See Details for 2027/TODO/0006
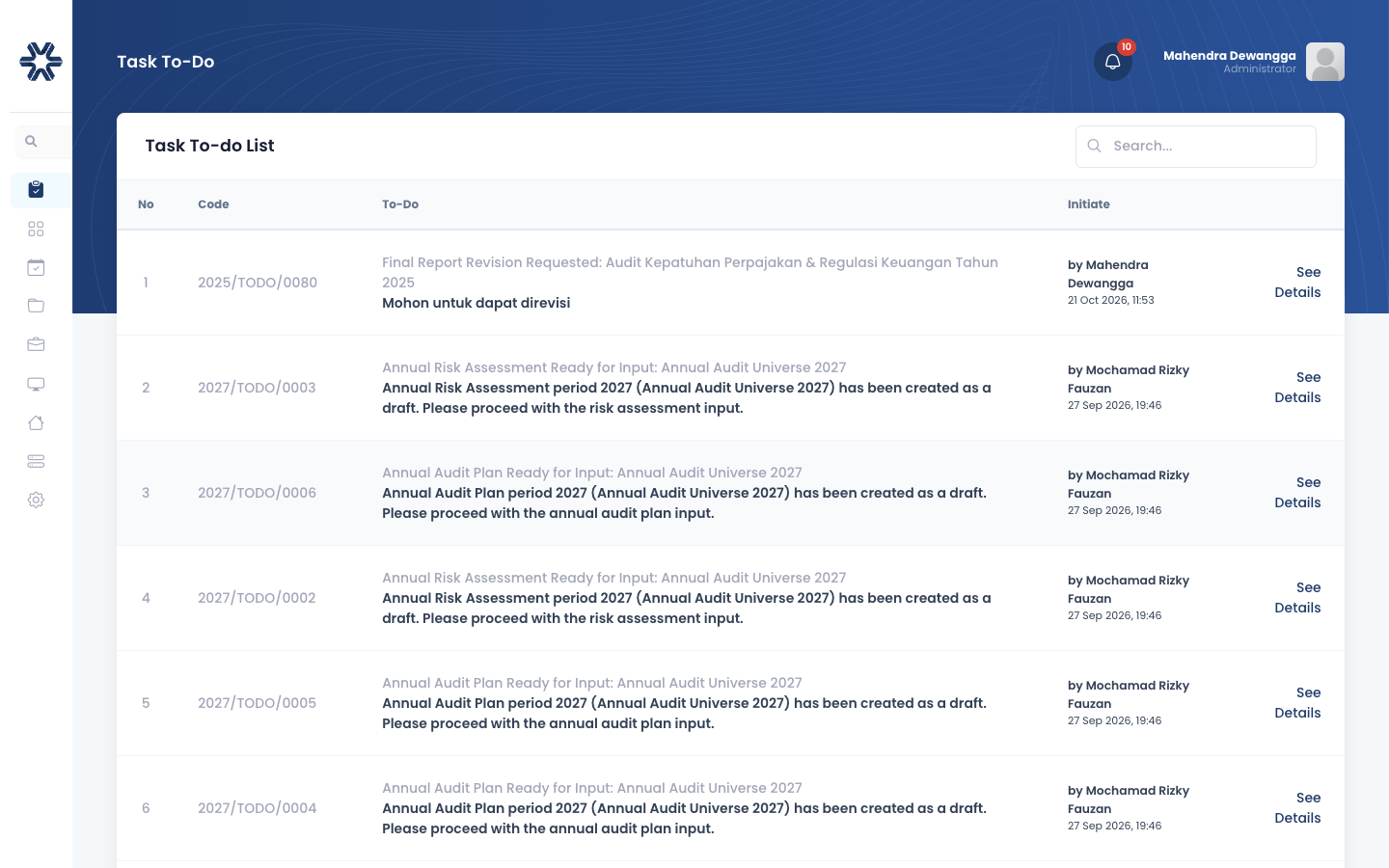Image resolution: width=1389 pixels, height=868 pixels. (1297, 493)
